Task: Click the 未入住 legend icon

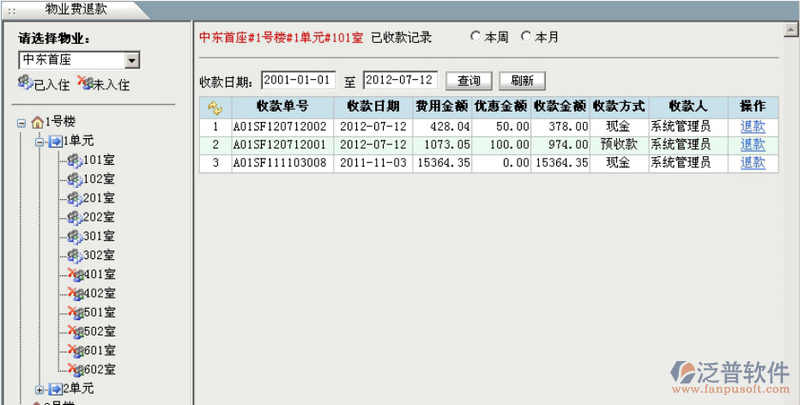Action: click(x=85, y=83)
